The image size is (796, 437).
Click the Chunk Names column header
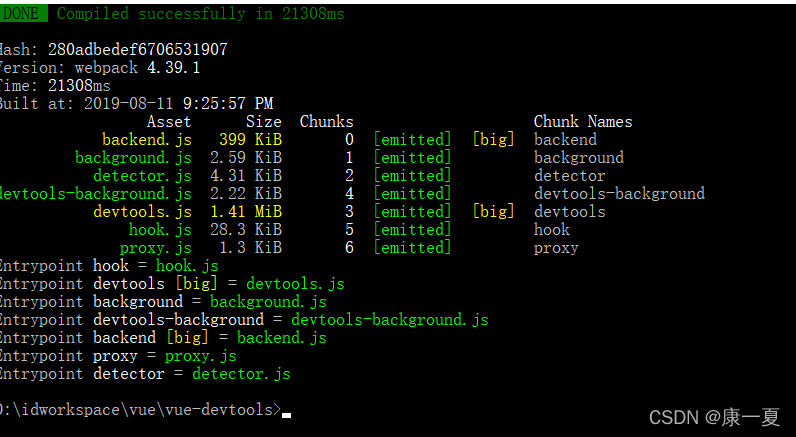tap(583, 122)
